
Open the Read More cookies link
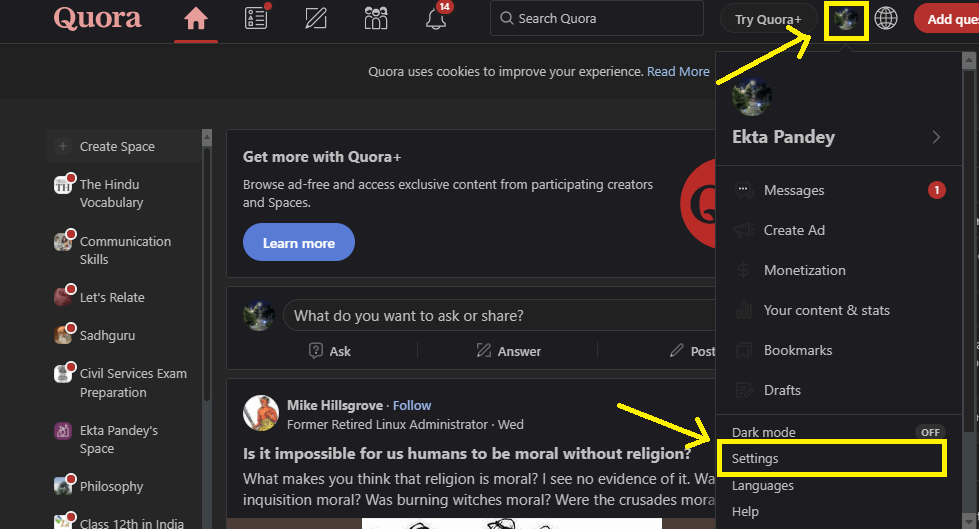click(x=678, y=72)
